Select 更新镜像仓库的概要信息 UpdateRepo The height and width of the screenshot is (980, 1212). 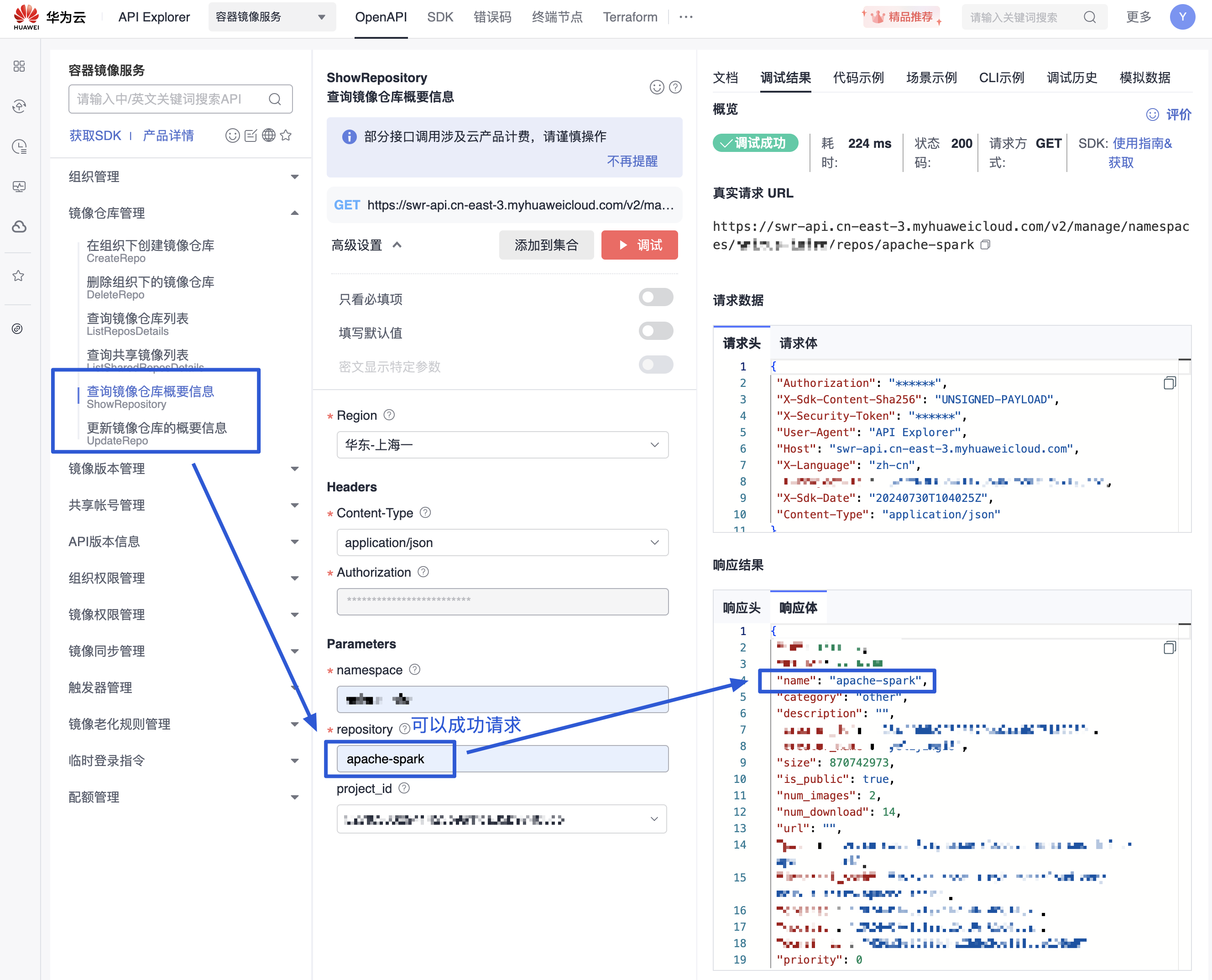[157, 433]
